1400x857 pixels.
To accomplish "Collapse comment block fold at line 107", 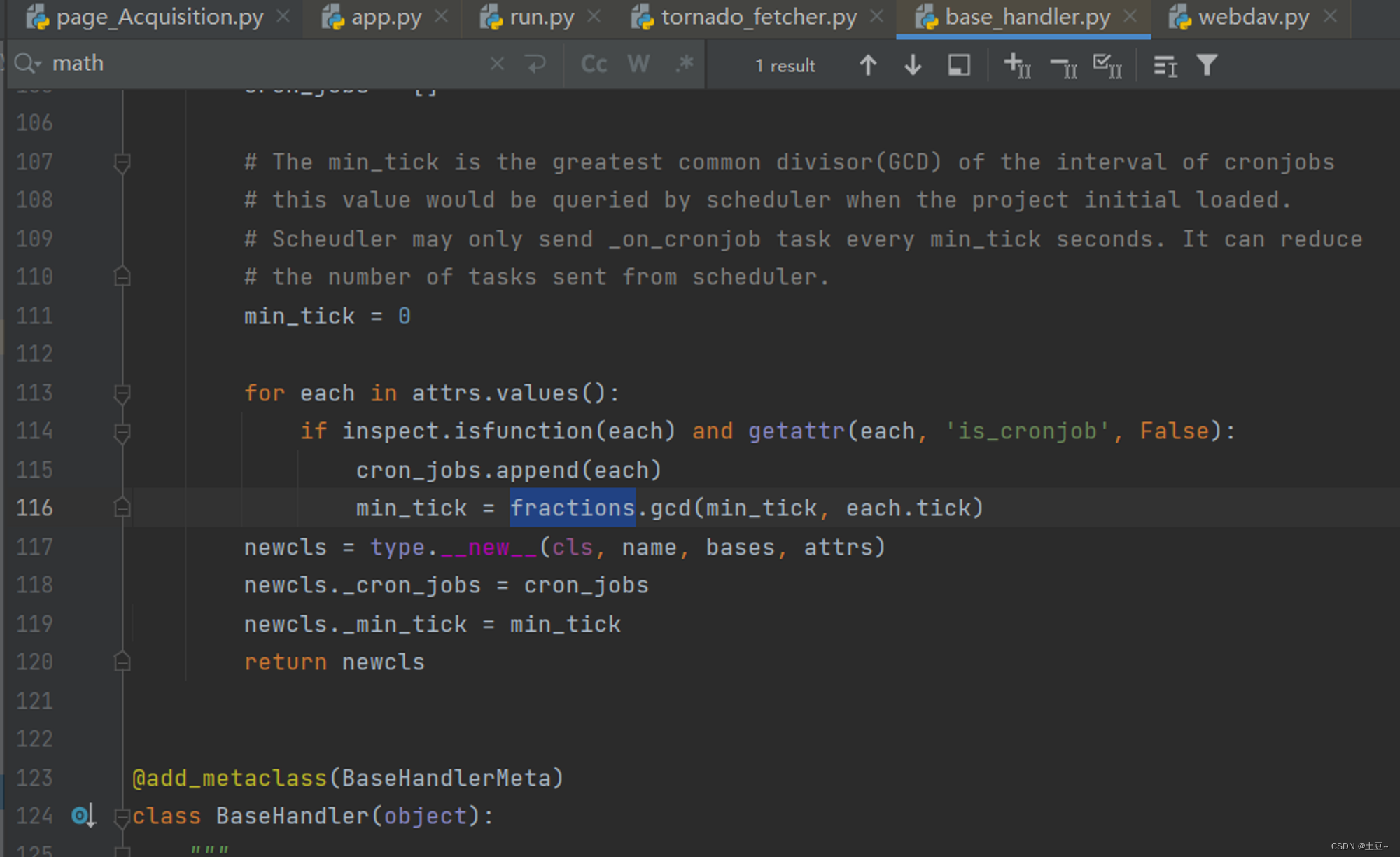I will point(122,163).
